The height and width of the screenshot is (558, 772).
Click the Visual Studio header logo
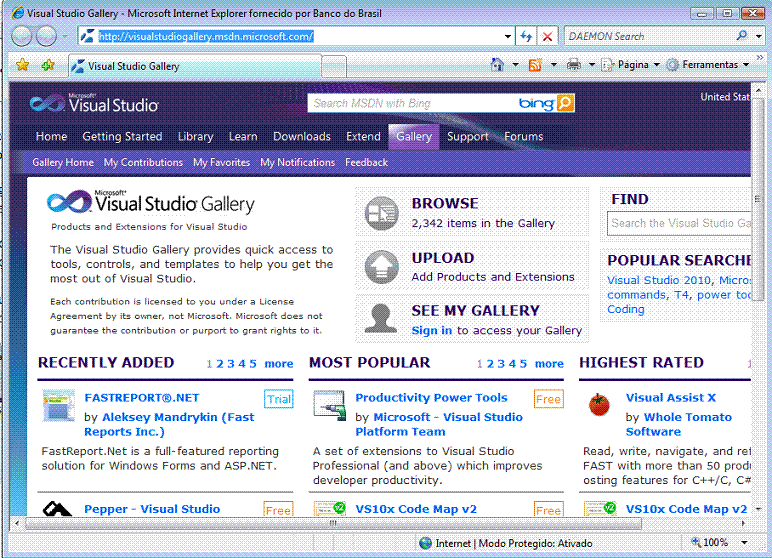[x=94, y=102]
